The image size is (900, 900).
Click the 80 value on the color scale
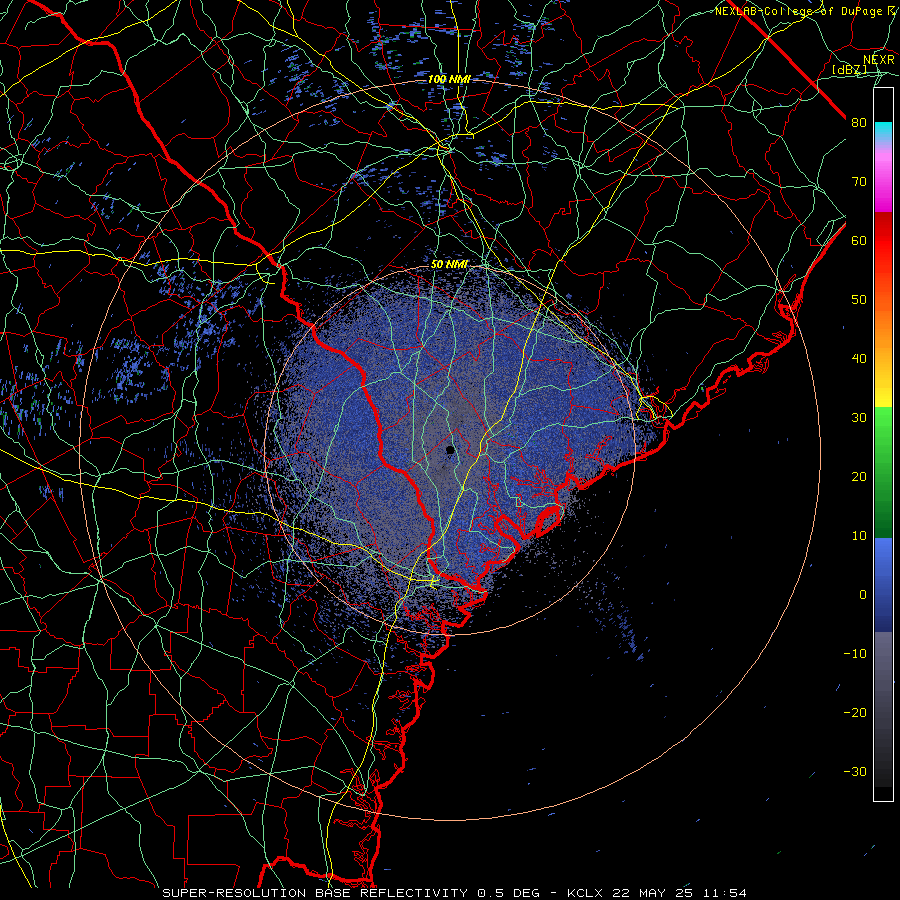tap(859, 122)
